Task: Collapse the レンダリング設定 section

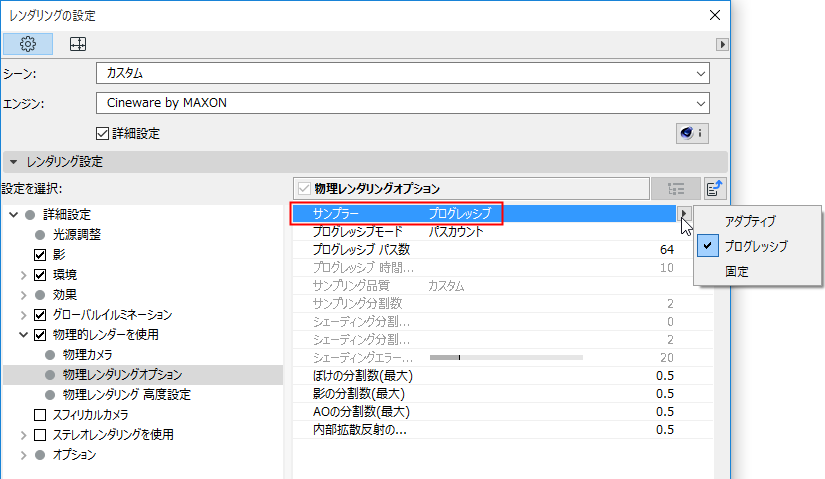Action: pyautogui.click(x=14, y=162)
